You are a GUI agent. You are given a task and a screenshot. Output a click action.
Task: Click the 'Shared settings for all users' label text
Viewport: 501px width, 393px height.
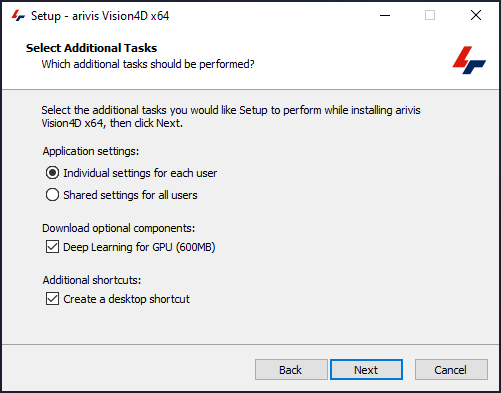coord(130,195)
